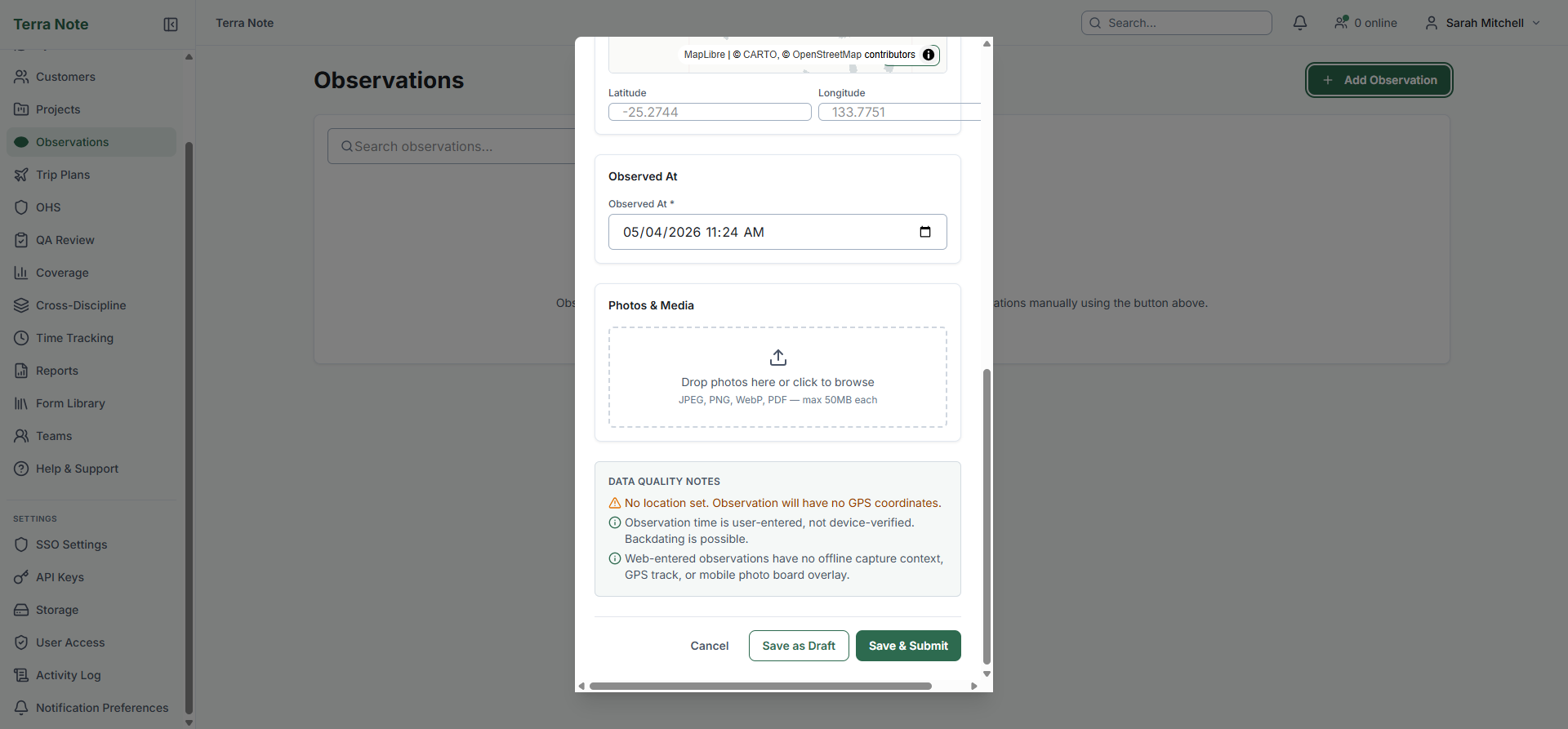Click the online users icon

tap(1341, 23)
